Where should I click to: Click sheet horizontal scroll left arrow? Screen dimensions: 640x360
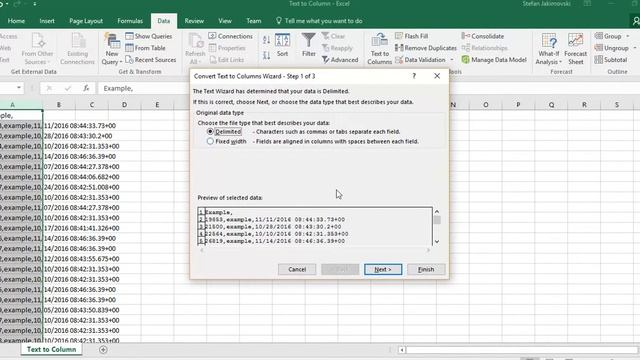[x=402, y=350]
